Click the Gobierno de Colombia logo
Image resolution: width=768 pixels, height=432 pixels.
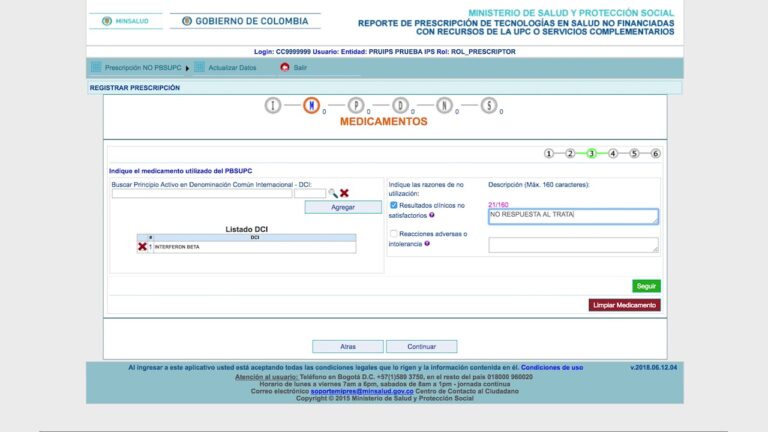click(245, 21)
